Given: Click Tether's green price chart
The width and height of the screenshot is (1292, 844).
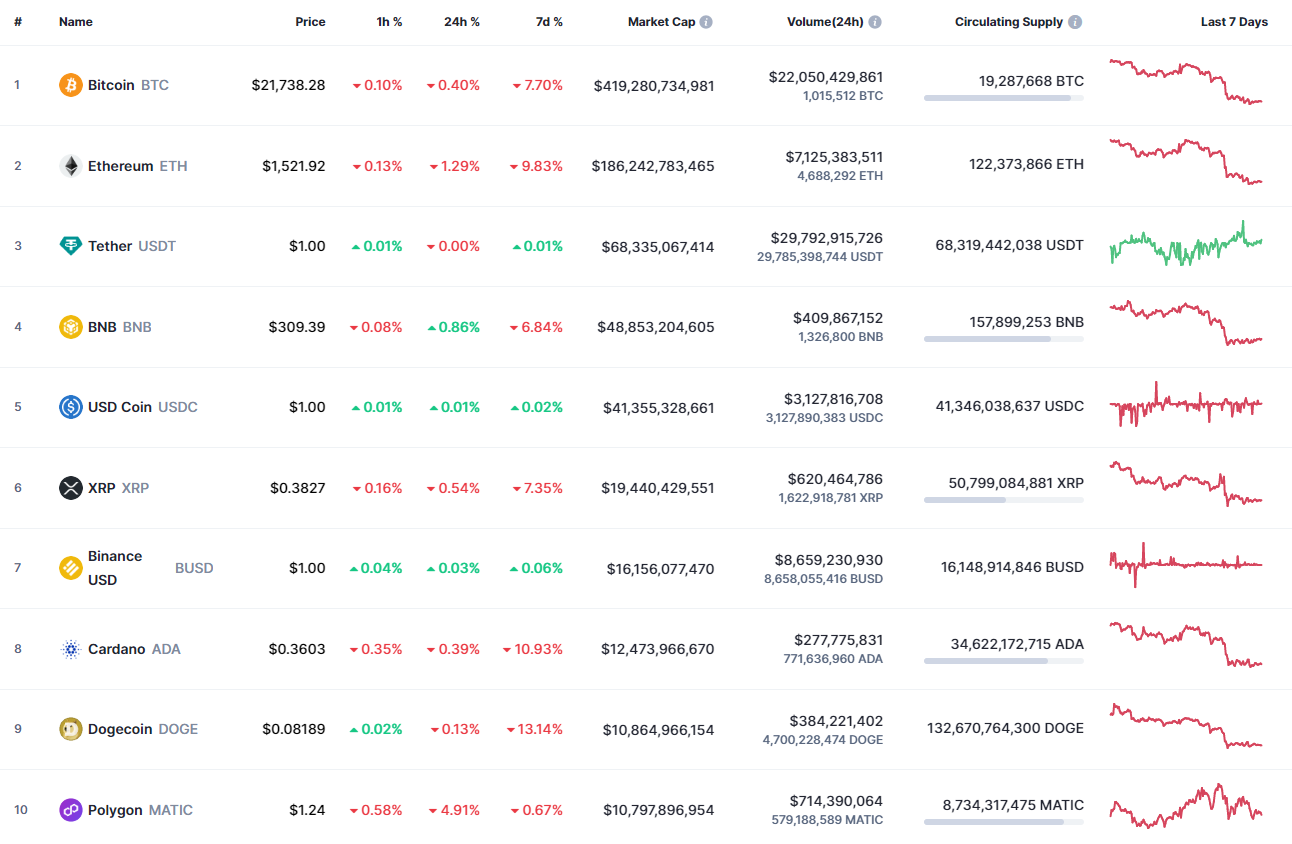Looking at the screenshot, I should click(1185, 246).
